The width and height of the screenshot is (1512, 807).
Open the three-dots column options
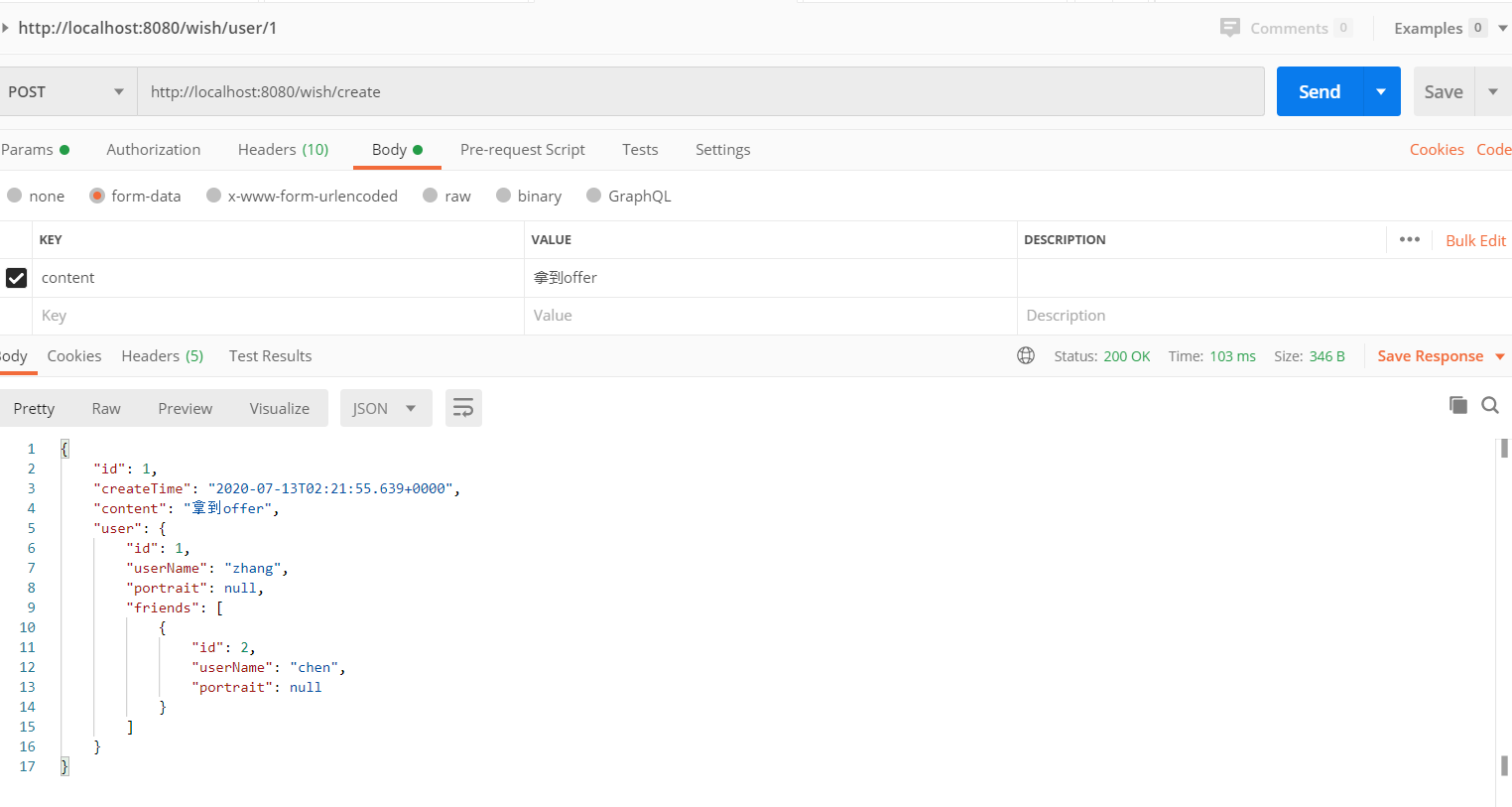click(1409, 239)
